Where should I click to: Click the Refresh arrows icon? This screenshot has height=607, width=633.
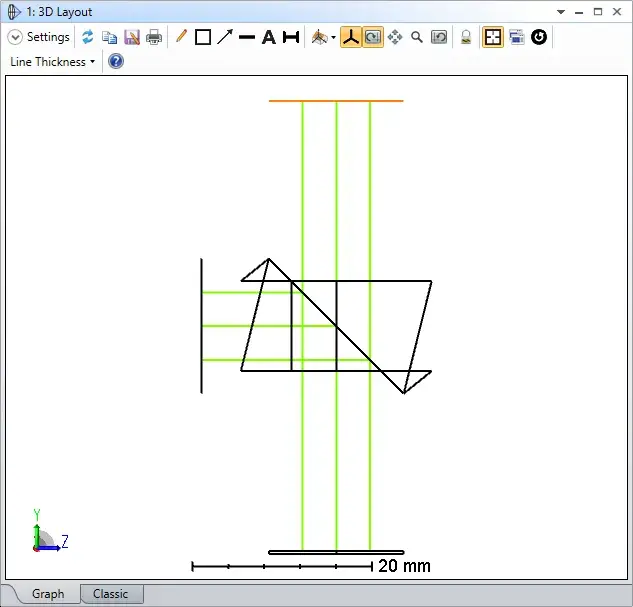click(x=88, y=37)
